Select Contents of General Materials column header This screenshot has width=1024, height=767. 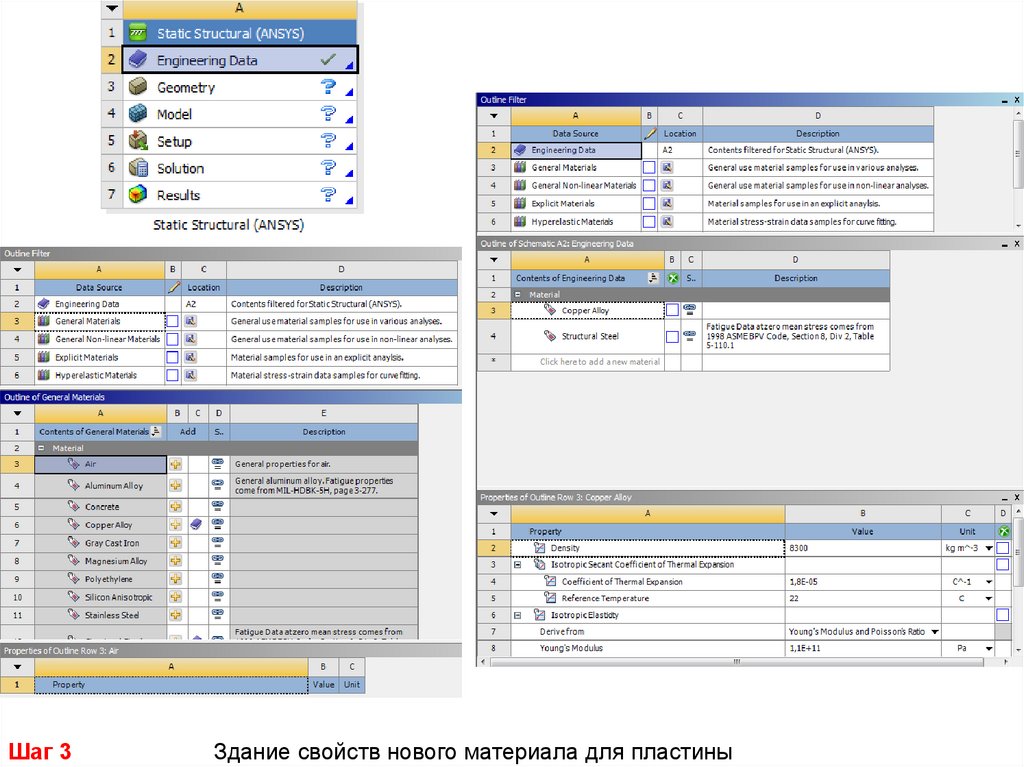coord(101,431)
